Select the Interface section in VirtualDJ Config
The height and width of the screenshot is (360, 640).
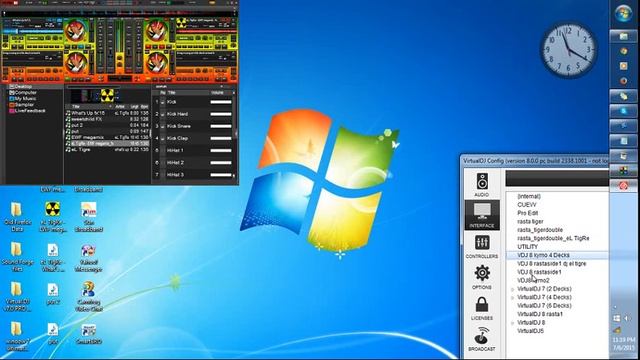pos(482,215)
